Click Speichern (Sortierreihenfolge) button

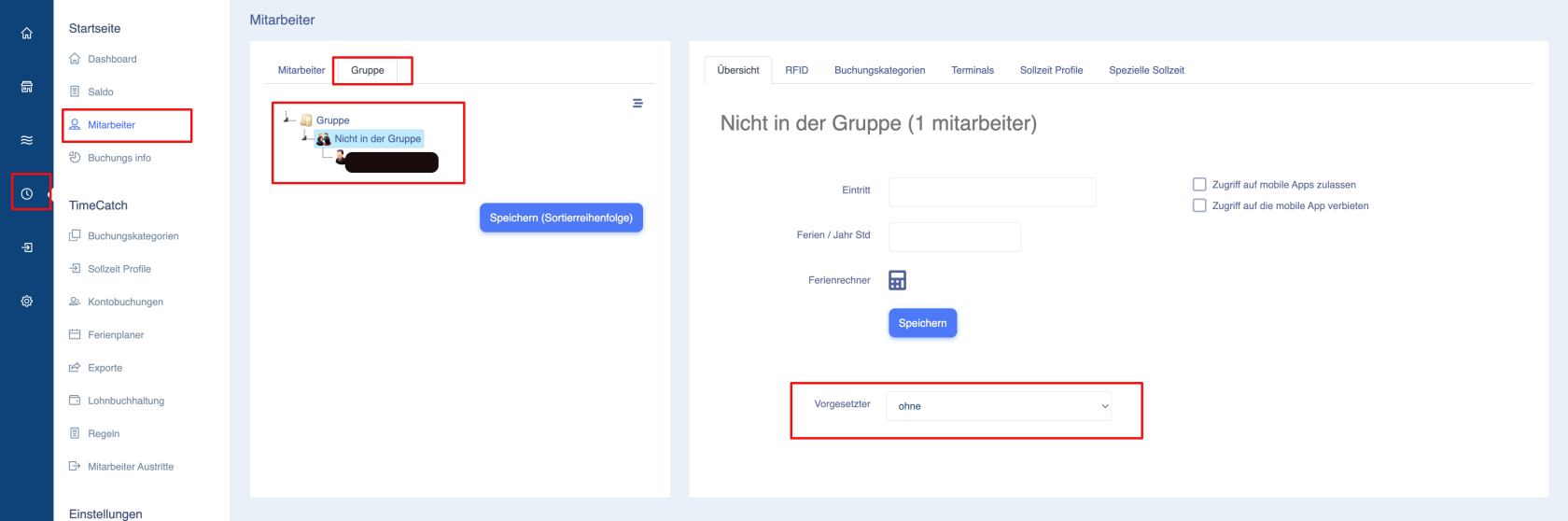(561, 218)
